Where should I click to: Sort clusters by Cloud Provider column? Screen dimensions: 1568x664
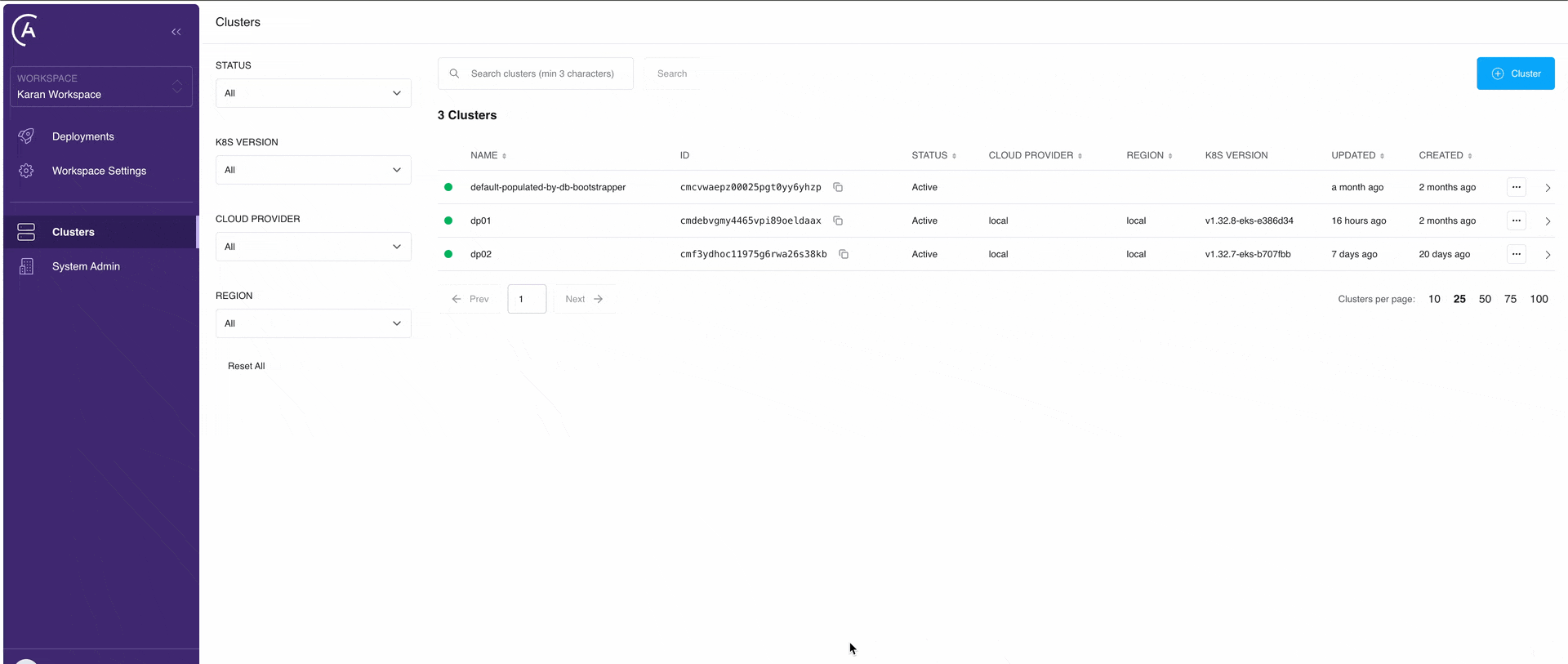coord(1035,155)
